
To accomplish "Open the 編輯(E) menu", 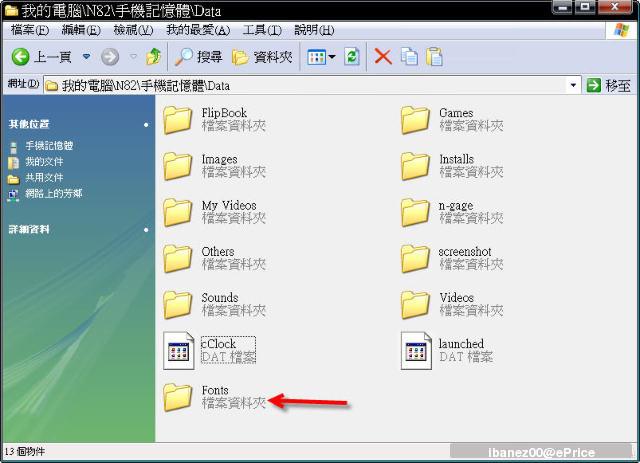I will click(81, 30).
